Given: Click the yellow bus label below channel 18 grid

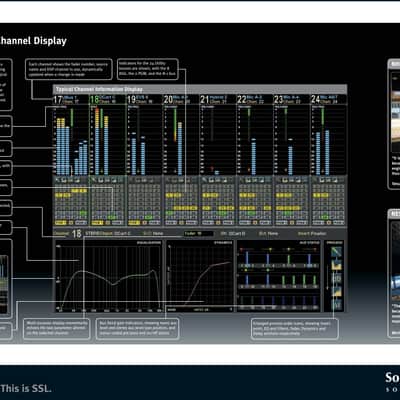Looking at the screenshot, I should point(97,223).
